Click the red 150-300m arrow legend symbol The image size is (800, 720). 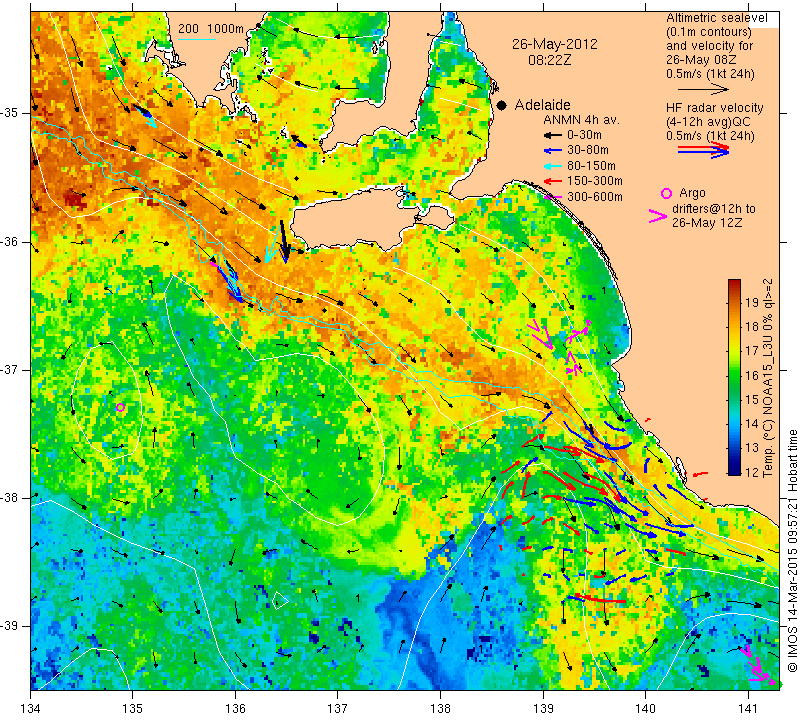(x=553, y=181)
